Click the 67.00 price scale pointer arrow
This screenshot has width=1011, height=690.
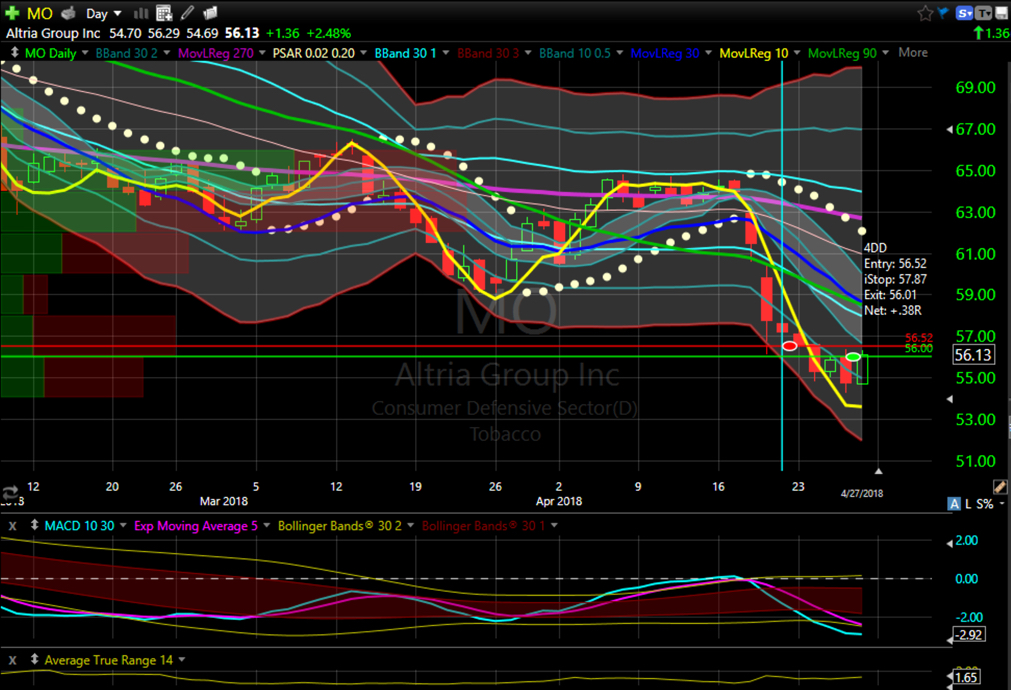[950, 130]
